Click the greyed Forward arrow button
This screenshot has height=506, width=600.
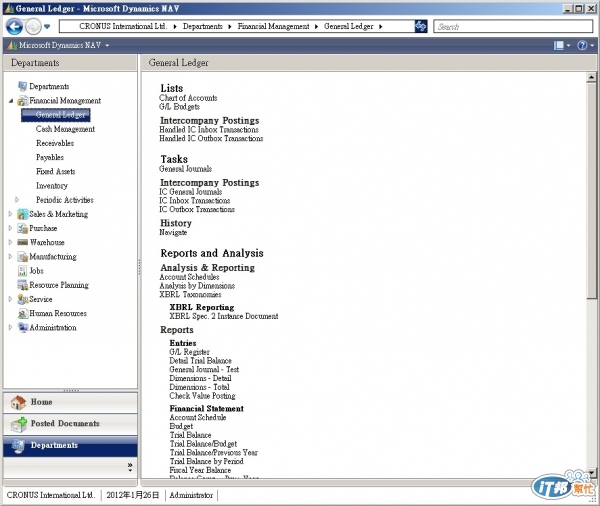pyautogui.click(x=33, y=26)
